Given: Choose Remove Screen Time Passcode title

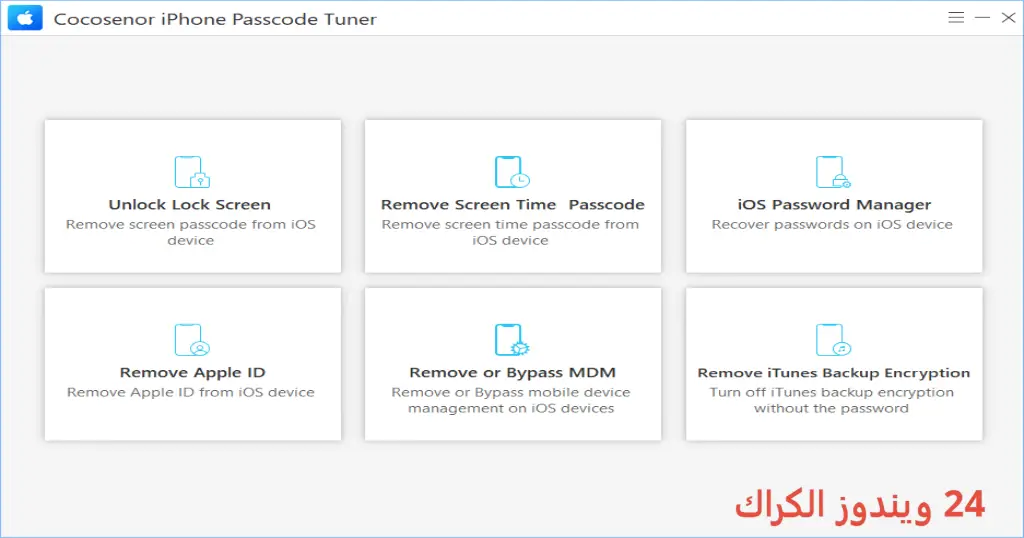Looking at the screenshot, I should 513,204.
